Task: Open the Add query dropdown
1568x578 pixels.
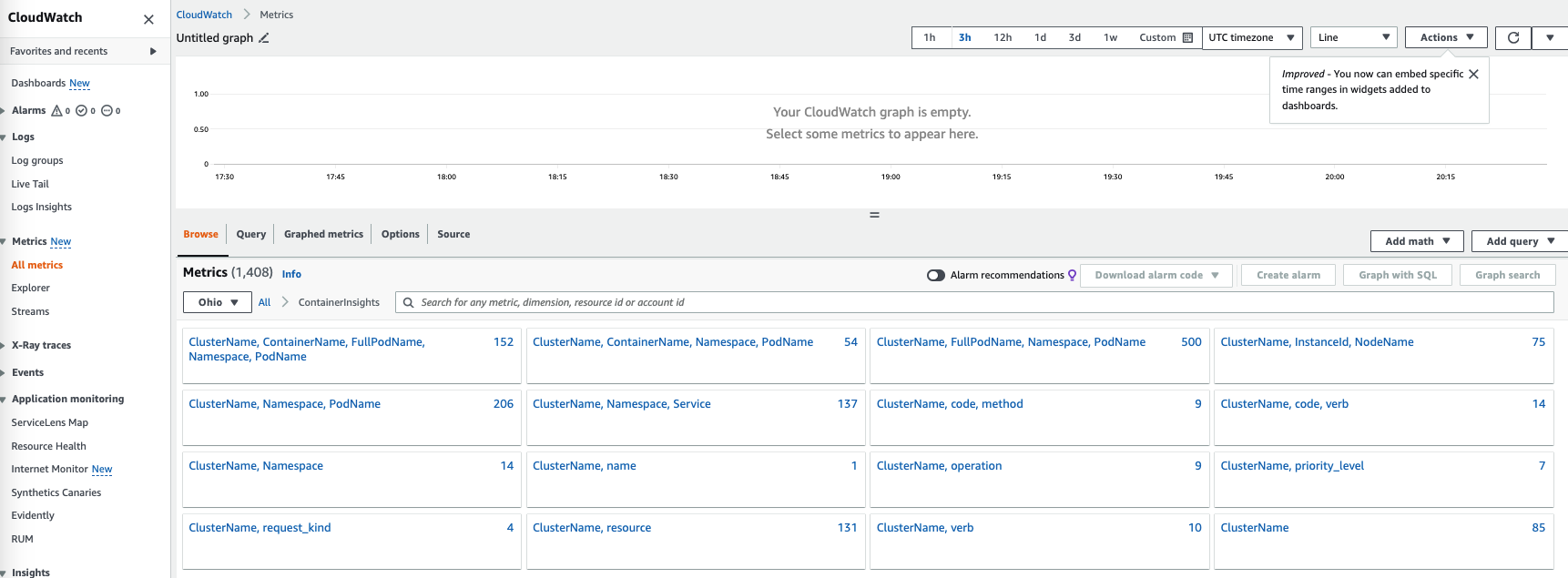Action: pos(1520,241)
